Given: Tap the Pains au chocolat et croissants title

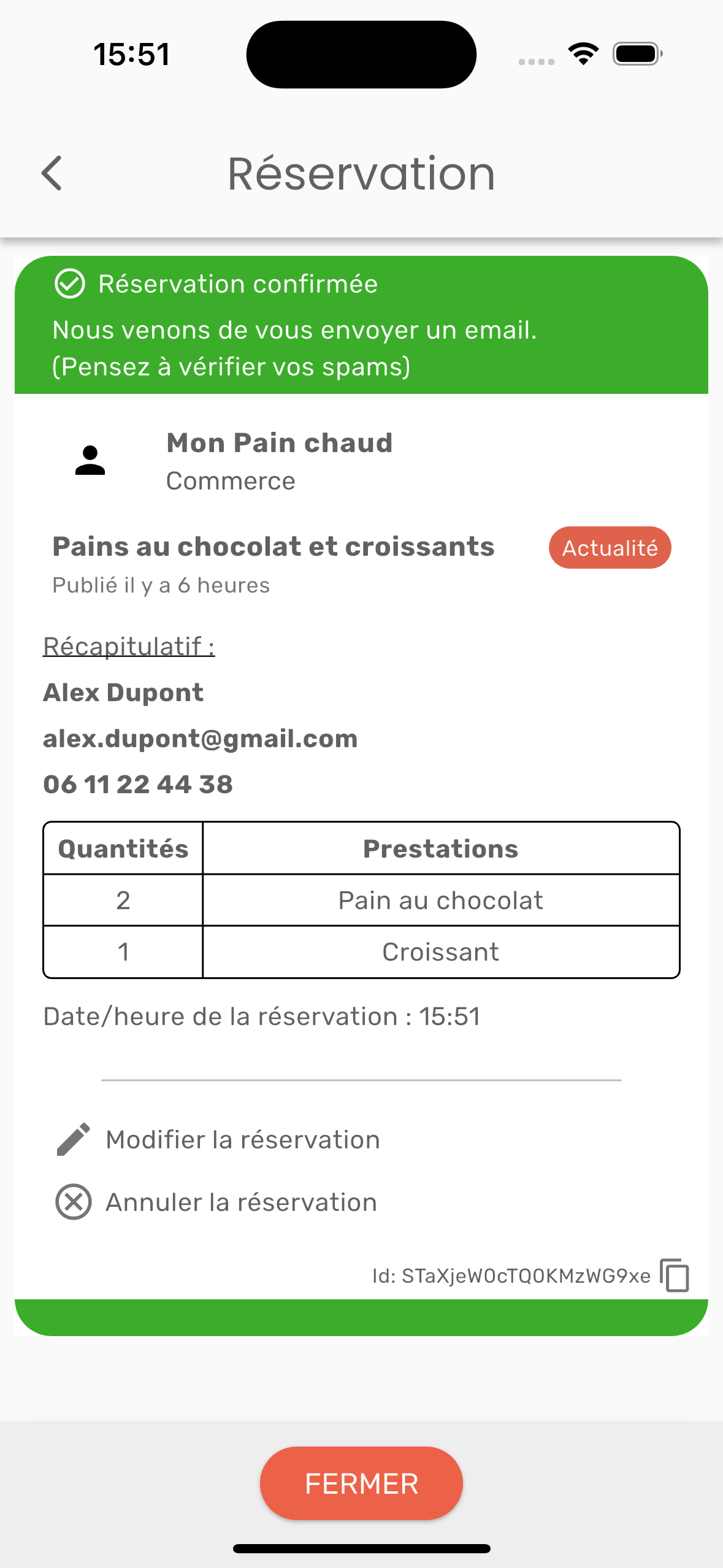Looking at the screenshot, I should click(274, 547).
